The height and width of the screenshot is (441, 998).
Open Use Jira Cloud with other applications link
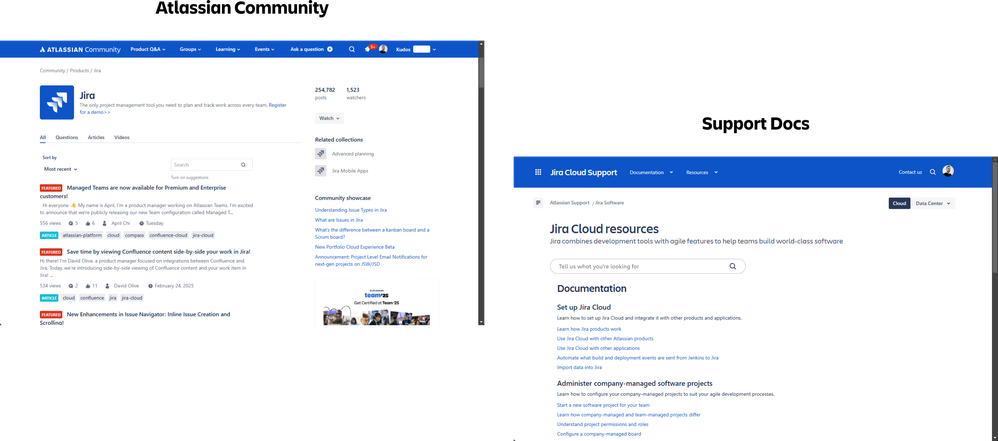click(x=598, y=348)
